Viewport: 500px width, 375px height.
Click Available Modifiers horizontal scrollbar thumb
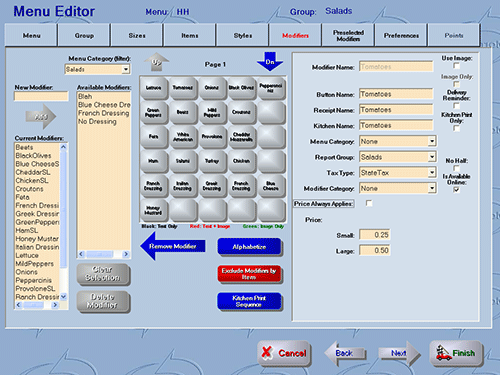tap(99, 254)
